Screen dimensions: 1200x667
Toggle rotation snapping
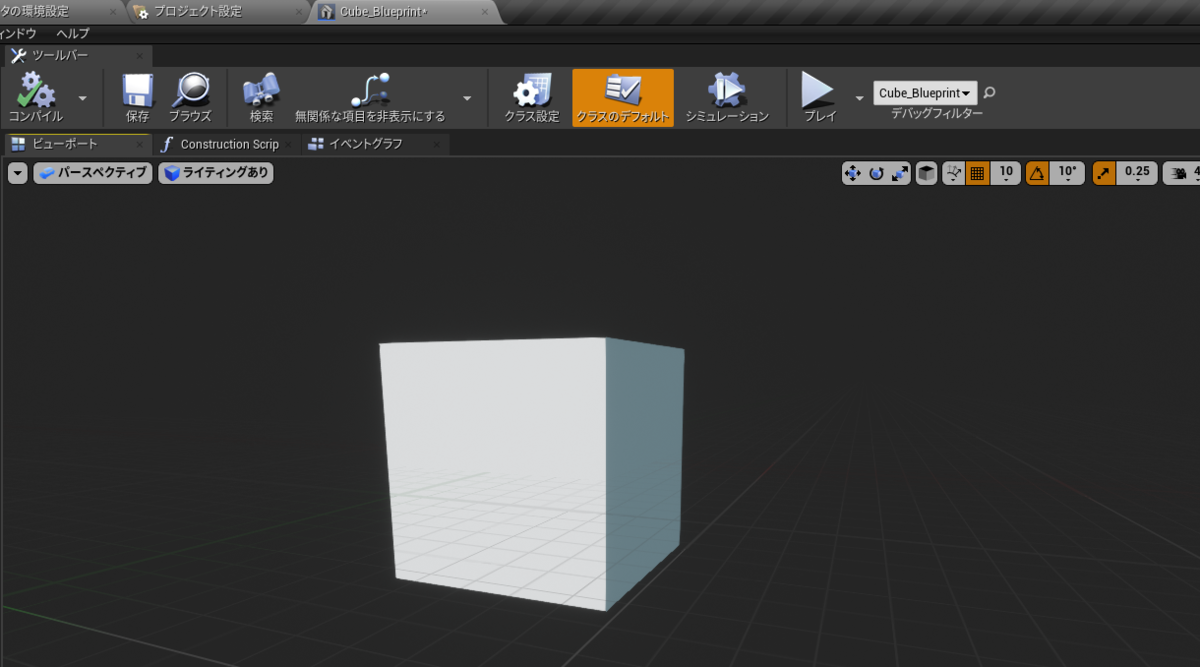pos(1037,173)
